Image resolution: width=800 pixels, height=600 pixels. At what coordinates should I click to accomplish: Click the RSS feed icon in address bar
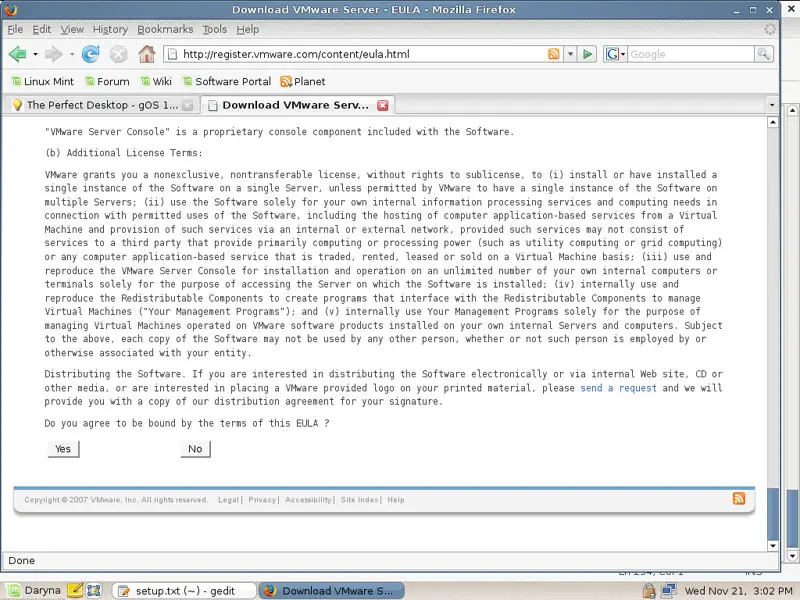tap(554, 54)
